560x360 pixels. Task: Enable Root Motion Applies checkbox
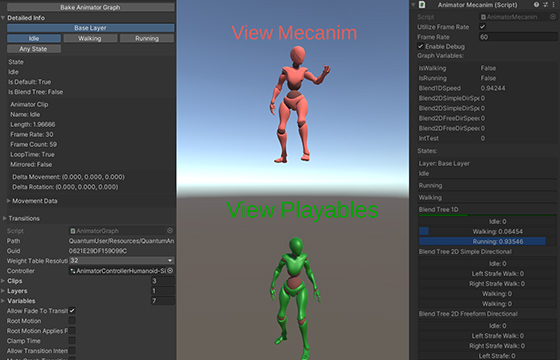[72, 331]
